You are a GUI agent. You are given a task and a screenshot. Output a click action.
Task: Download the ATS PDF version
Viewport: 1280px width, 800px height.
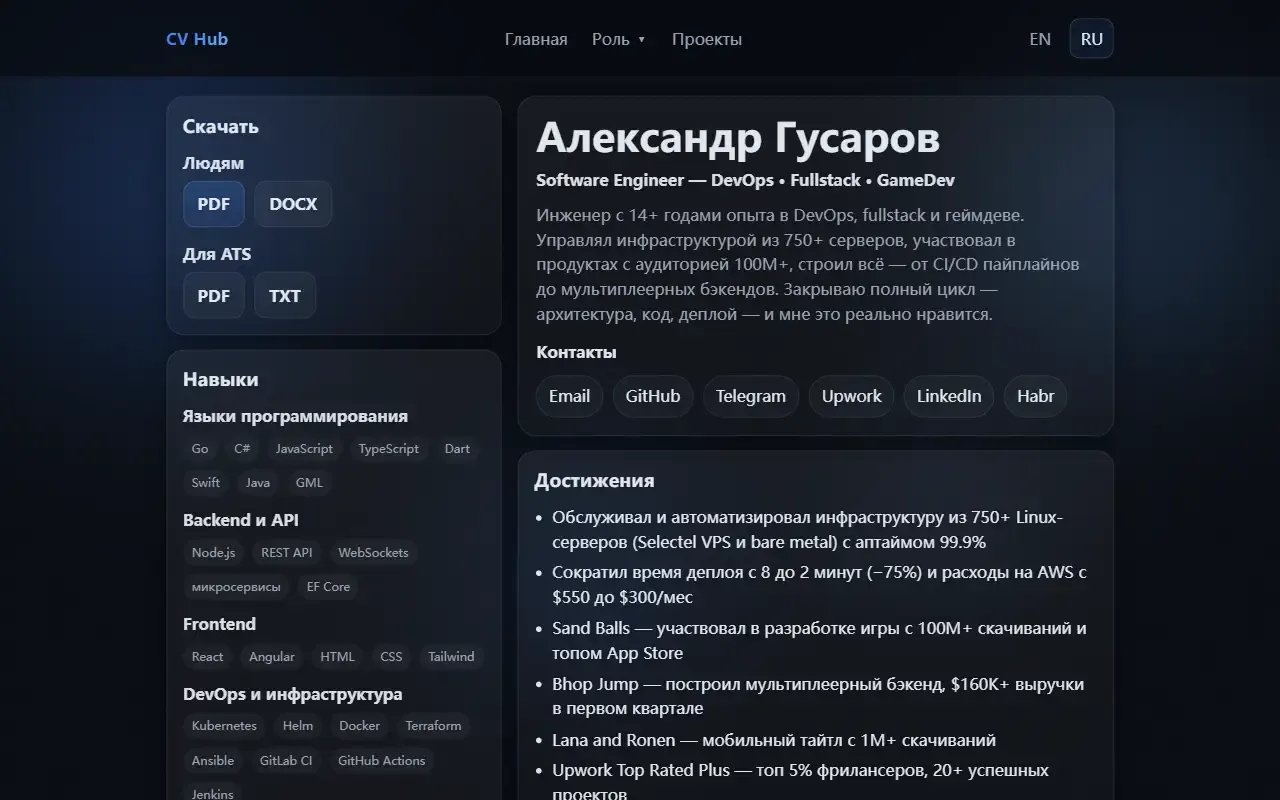(214, 295)
